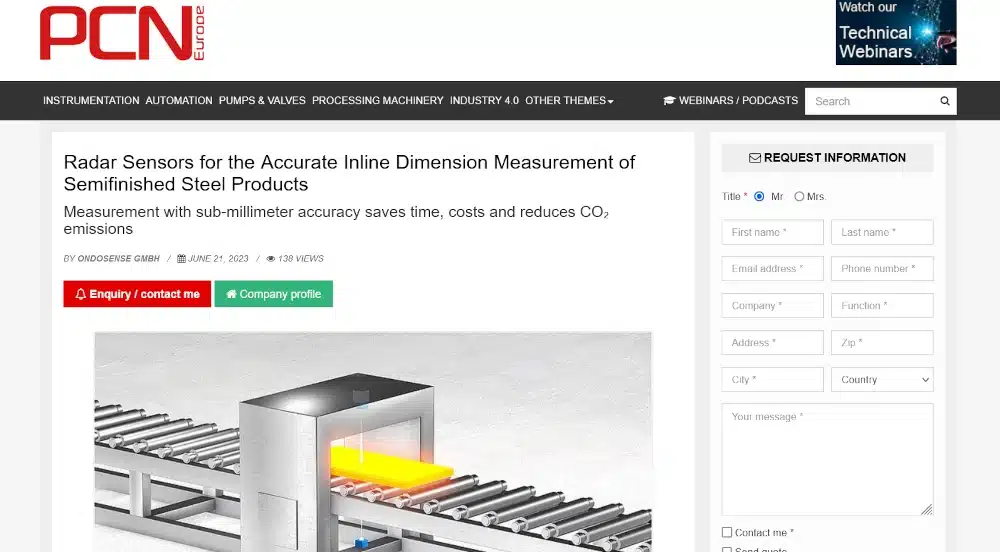Viewport: 1000px width, 552px height.
Task: Navigate to Industry 4.0
Action: pos(484,101)
